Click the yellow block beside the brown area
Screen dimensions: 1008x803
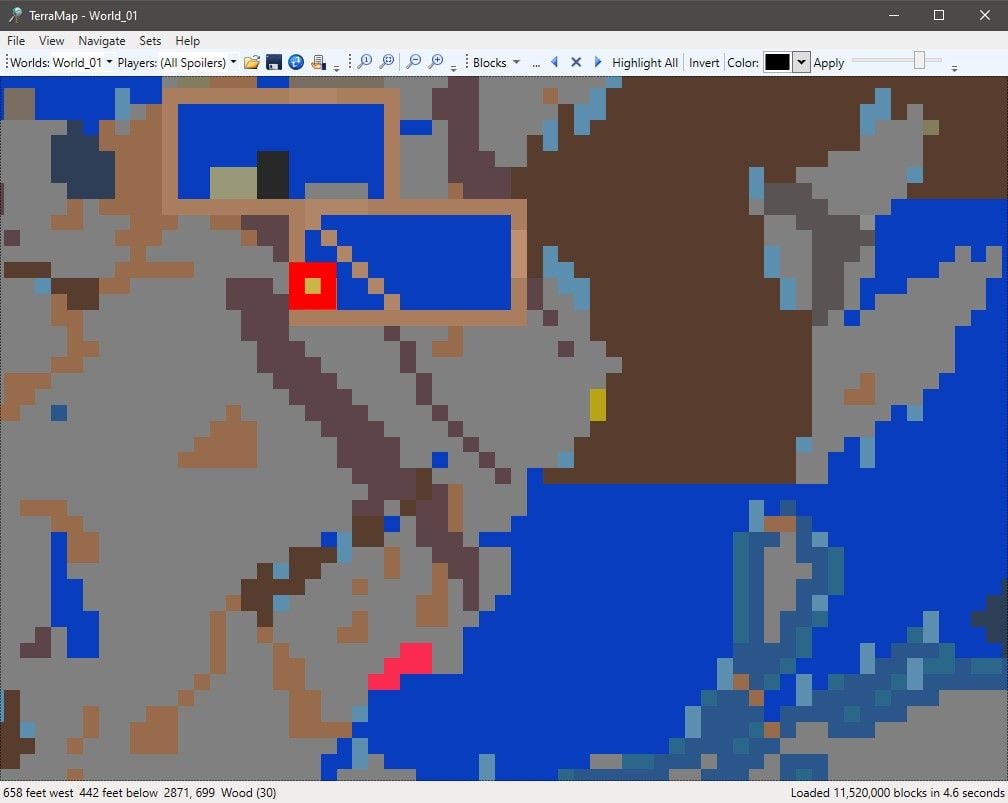pyautogui.click(x=598, y=405)
